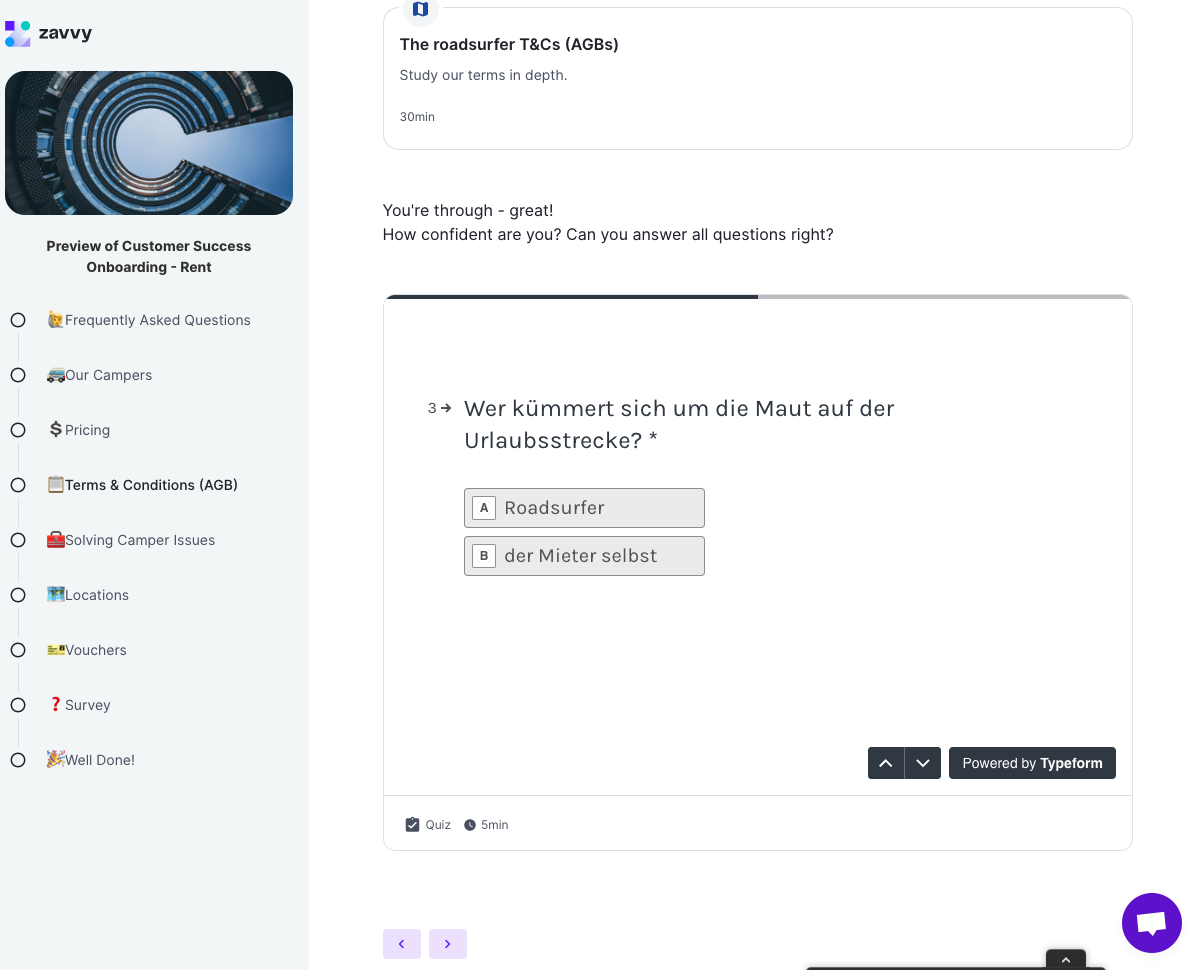Click the spiral building cover image
1203x970 pixels.
coord(149,143)
